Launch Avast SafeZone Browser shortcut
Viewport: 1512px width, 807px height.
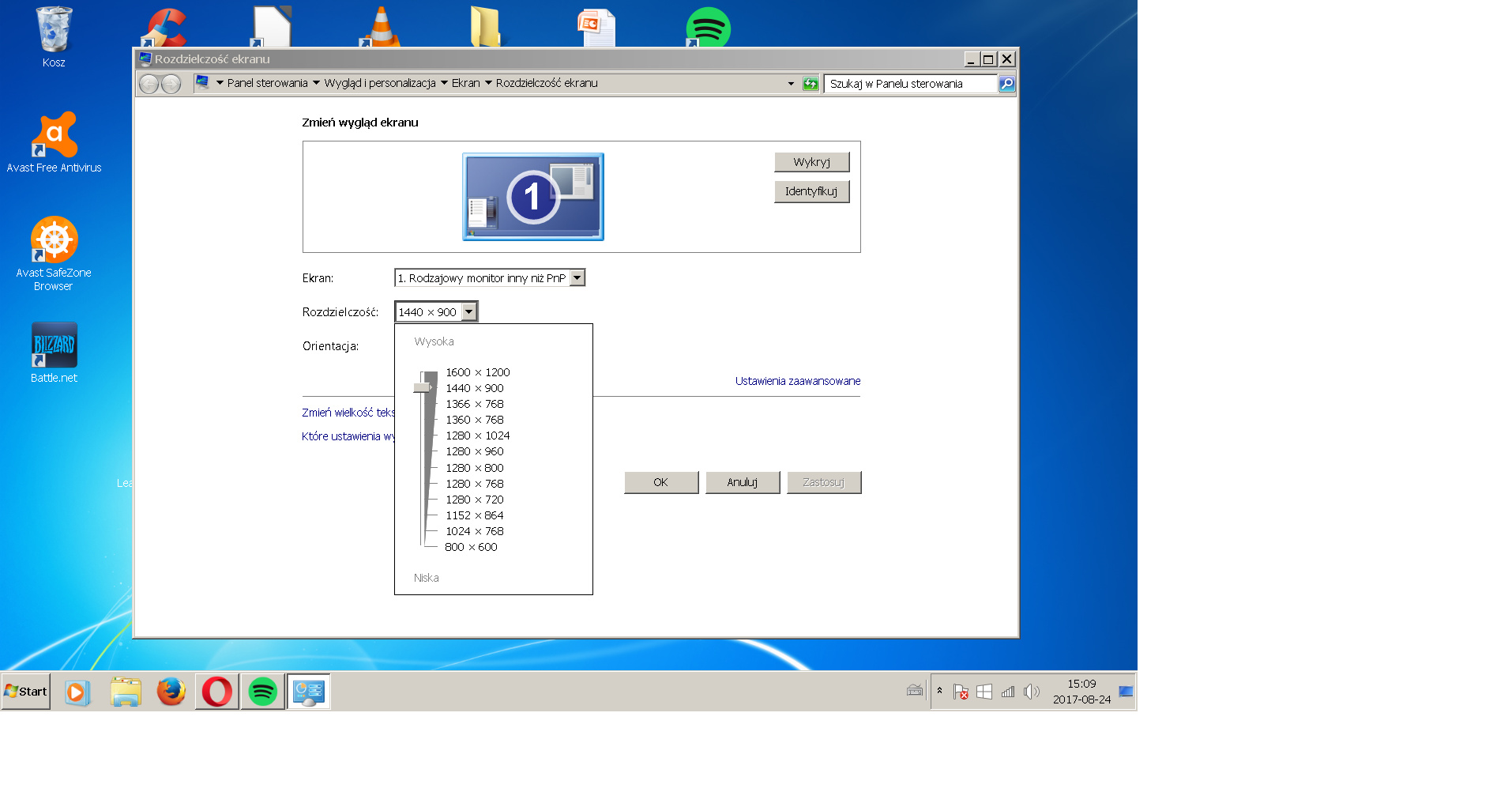(x=54, y=254)
